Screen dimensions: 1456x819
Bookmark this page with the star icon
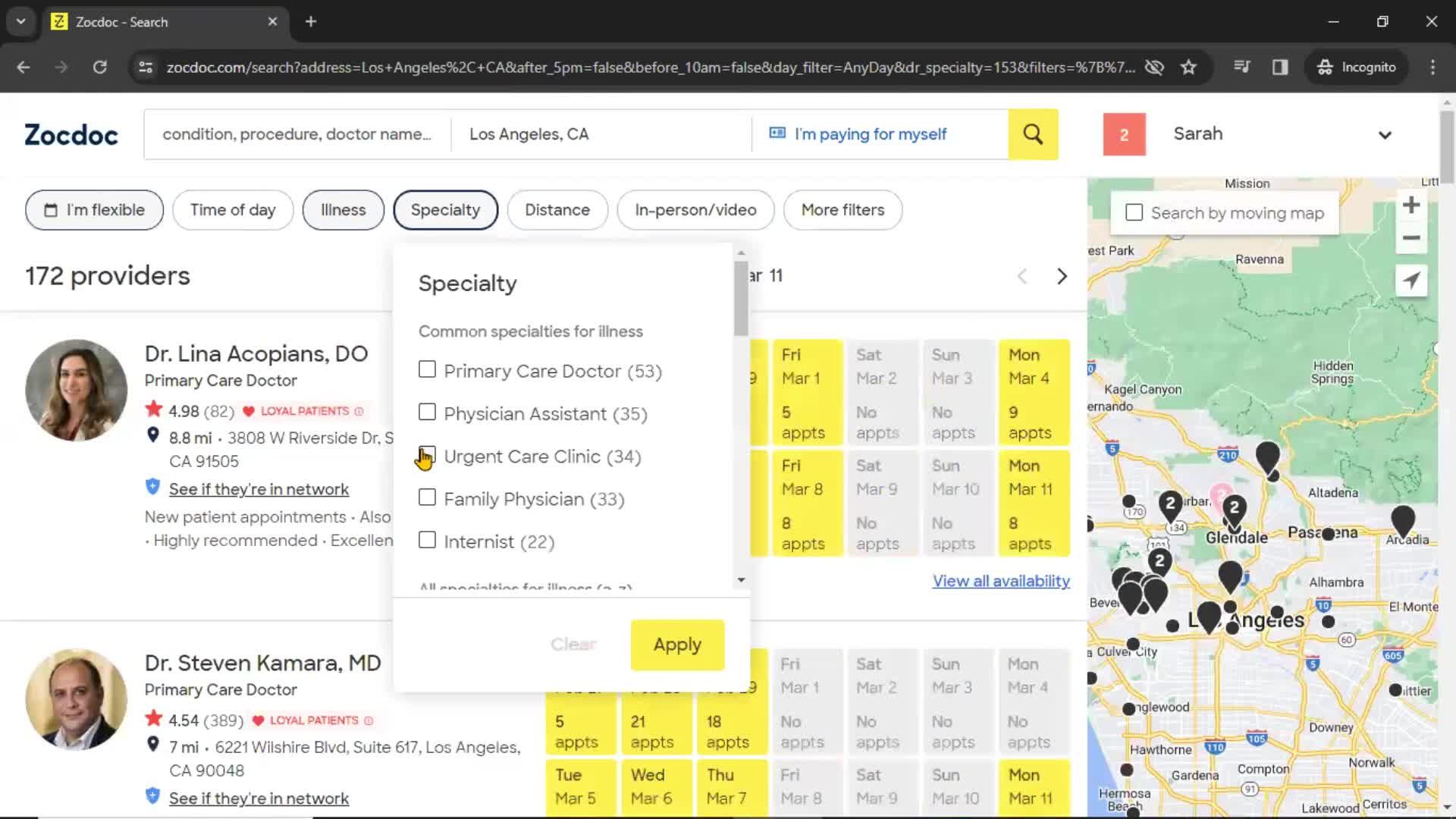tap(1188, 67)
